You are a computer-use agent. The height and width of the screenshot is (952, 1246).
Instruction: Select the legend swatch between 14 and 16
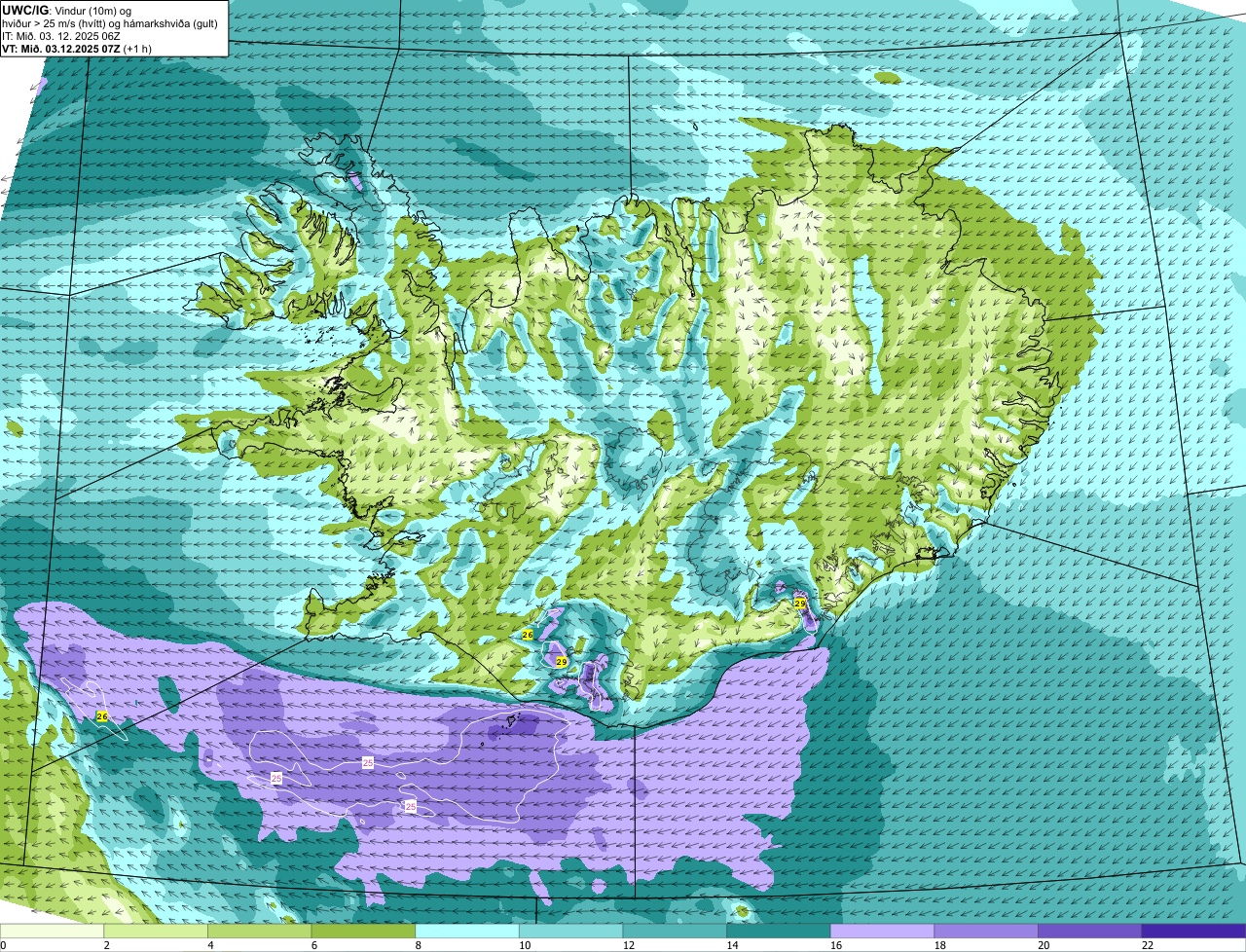click(779, 931)
